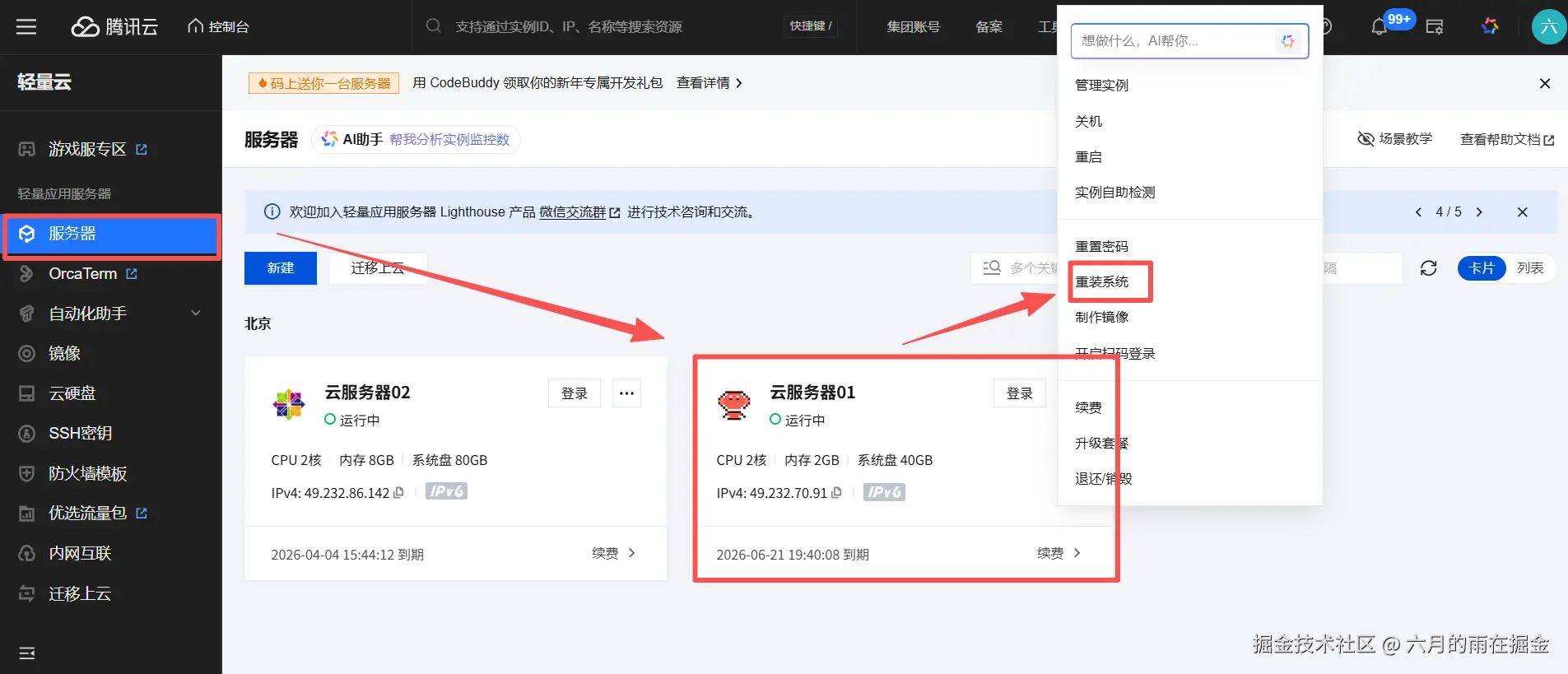Click the 迁移上云 button beside 新建
Screen dimensions: 1568x674
(x=378, y=268)
